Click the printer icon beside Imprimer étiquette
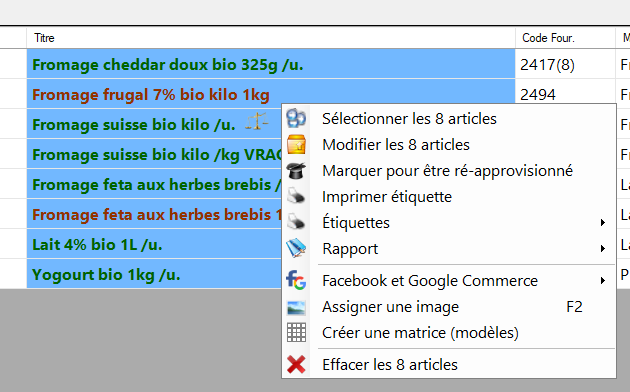The width and height of the screenshot is (630, 392). pyautogui.click(x=297, y=196)
